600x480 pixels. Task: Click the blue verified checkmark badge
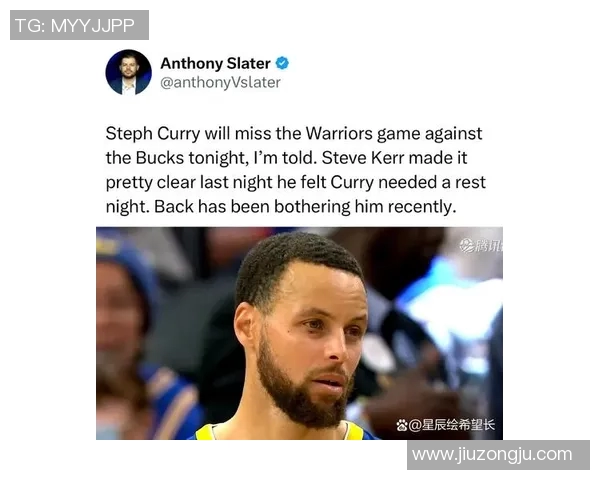click(282, 63)
